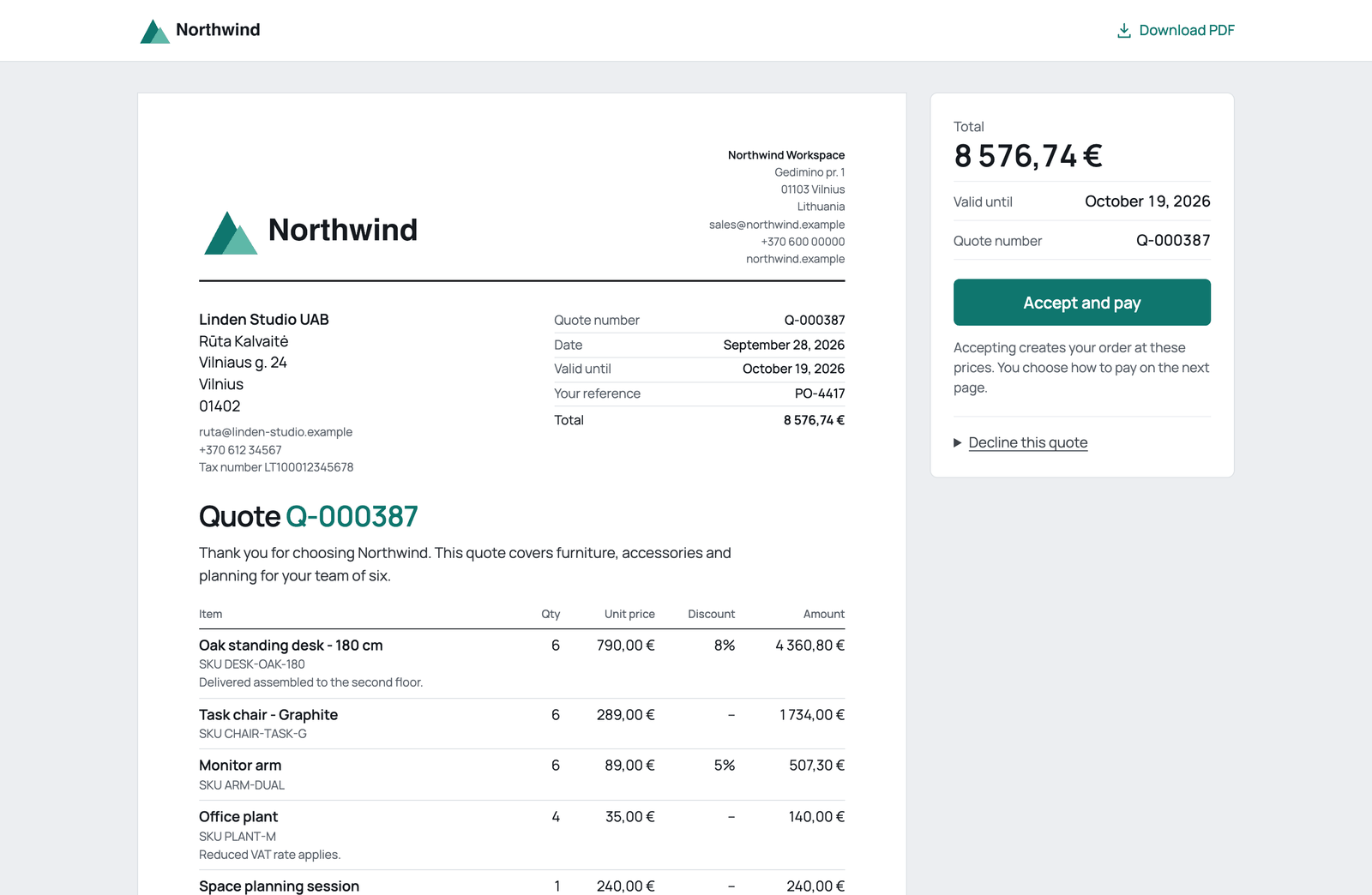The width and height of the screenshot is (1372, 895).
Task: Click the 8% discount on the oak desk
Action: (x=725, y=646)
